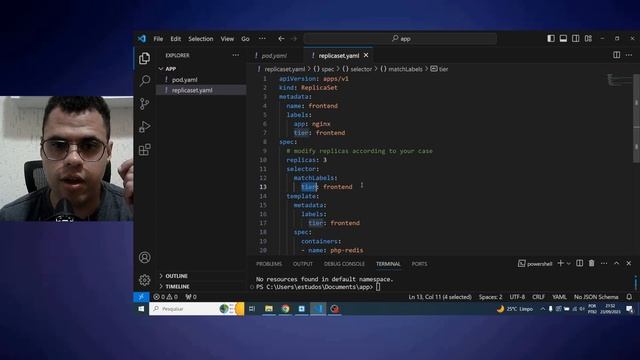Expand the overflow menu ellipsis in menu bar

click(262, 38)
